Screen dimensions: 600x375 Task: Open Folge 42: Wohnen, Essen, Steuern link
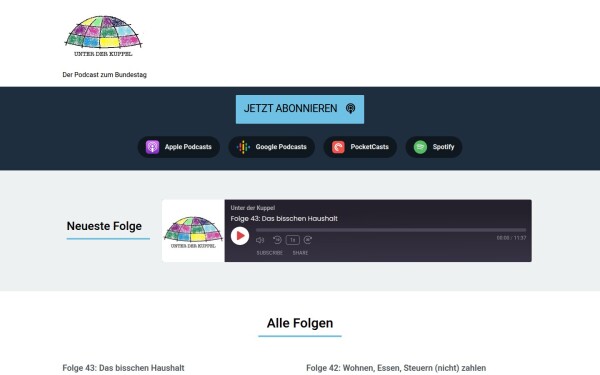396,368
